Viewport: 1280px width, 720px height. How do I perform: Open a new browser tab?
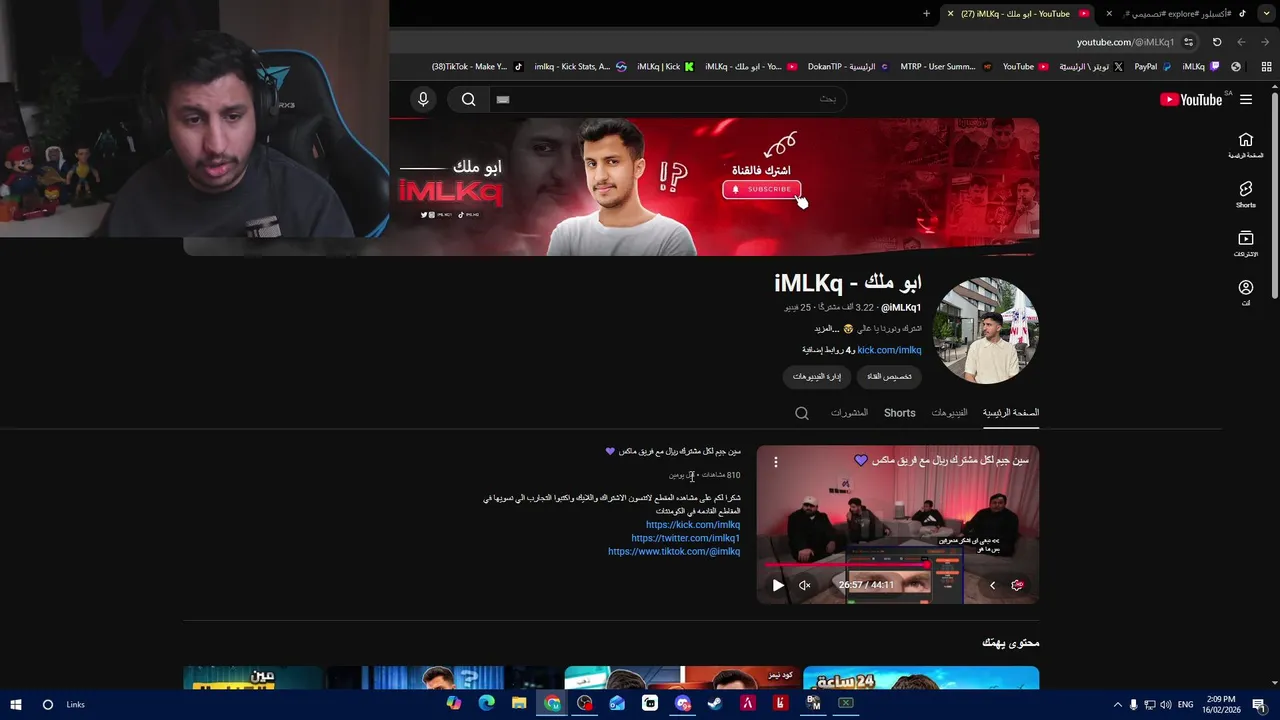[x=926, y=14]
